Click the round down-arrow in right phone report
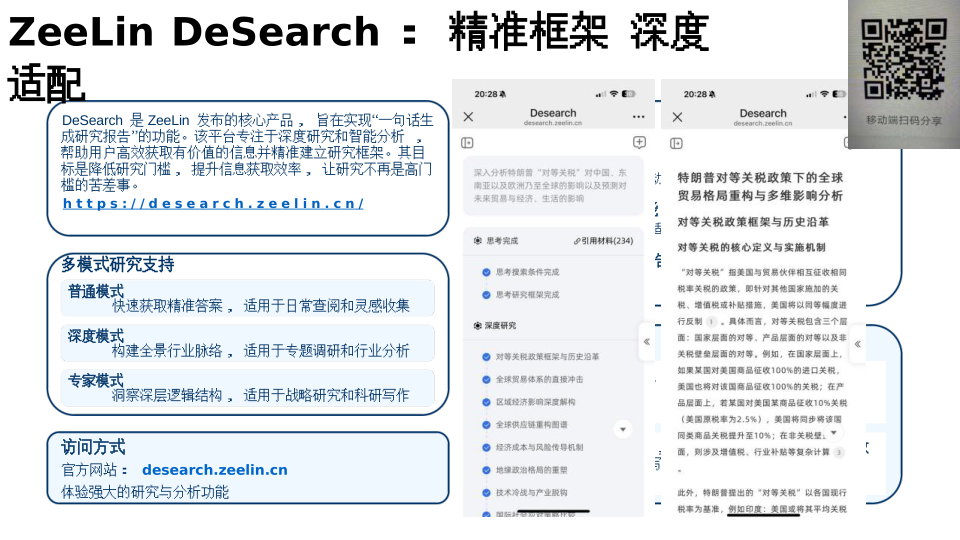Image resolution: width=960 pixels, height=540 pixels. click(x=833, y=433)
